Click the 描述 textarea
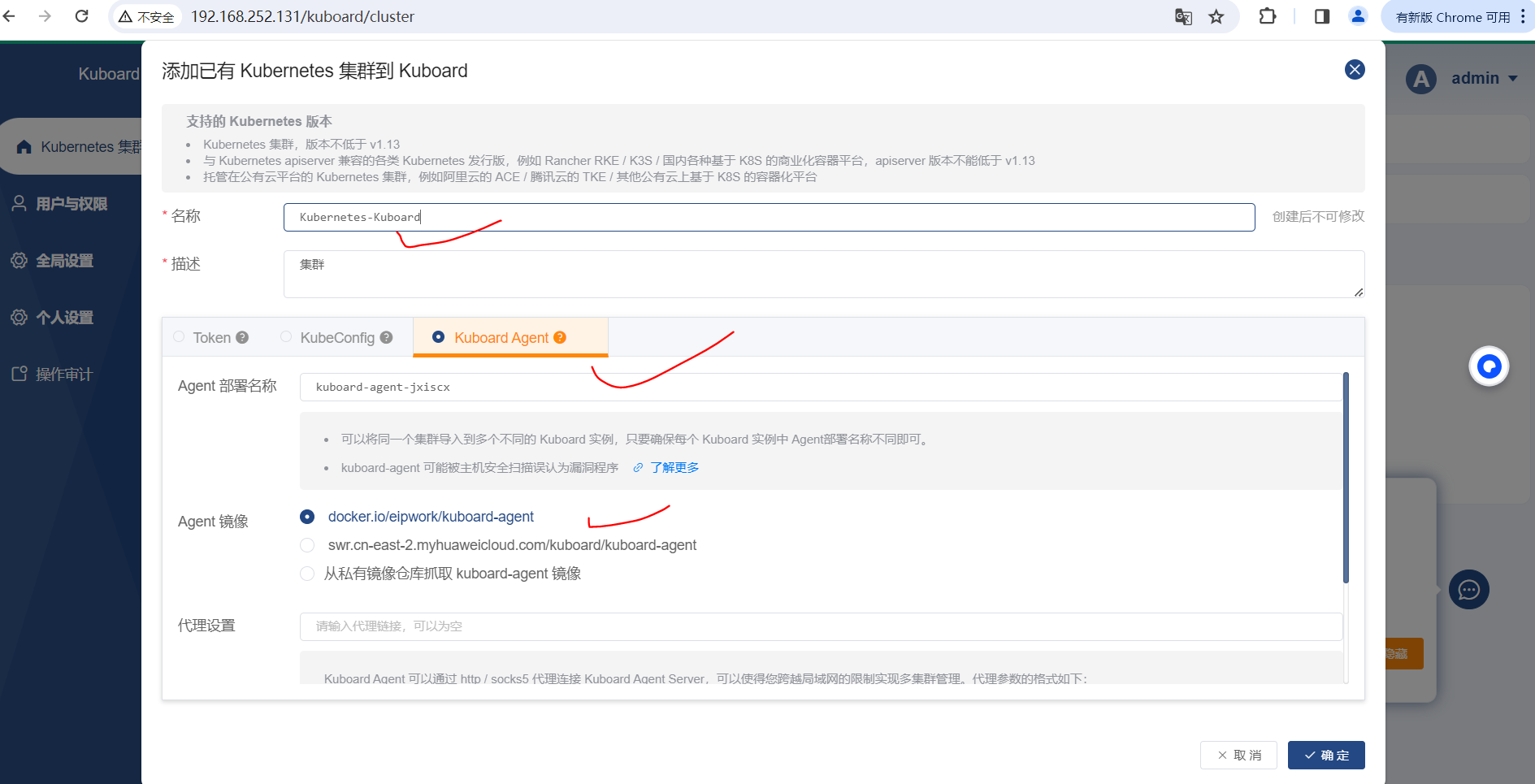This screenshot has height=784, width=1535. (824, 274)
